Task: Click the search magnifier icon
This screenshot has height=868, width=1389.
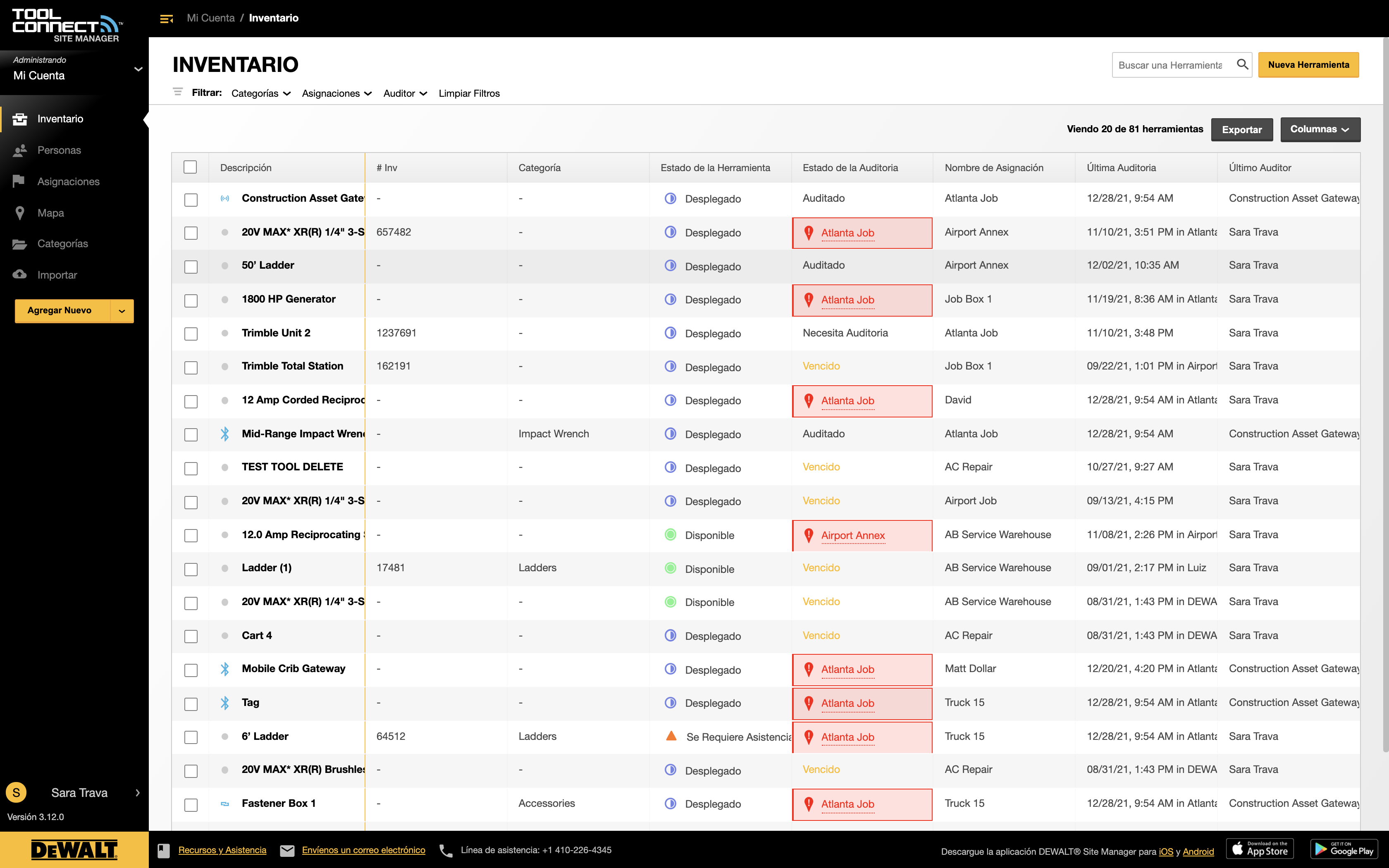Action: tap(1242, 64)
